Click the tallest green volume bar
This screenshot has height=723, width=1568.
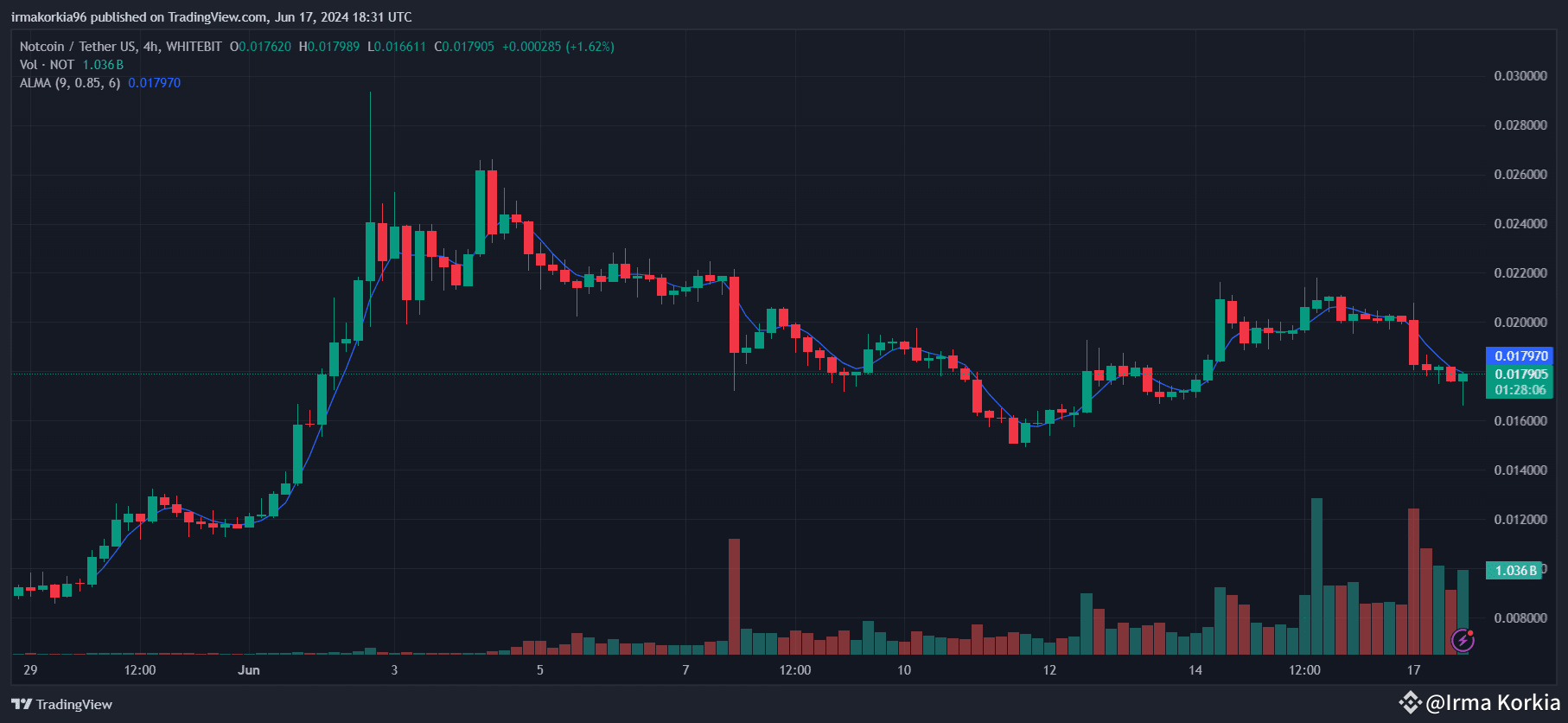tap(1316, 575)
